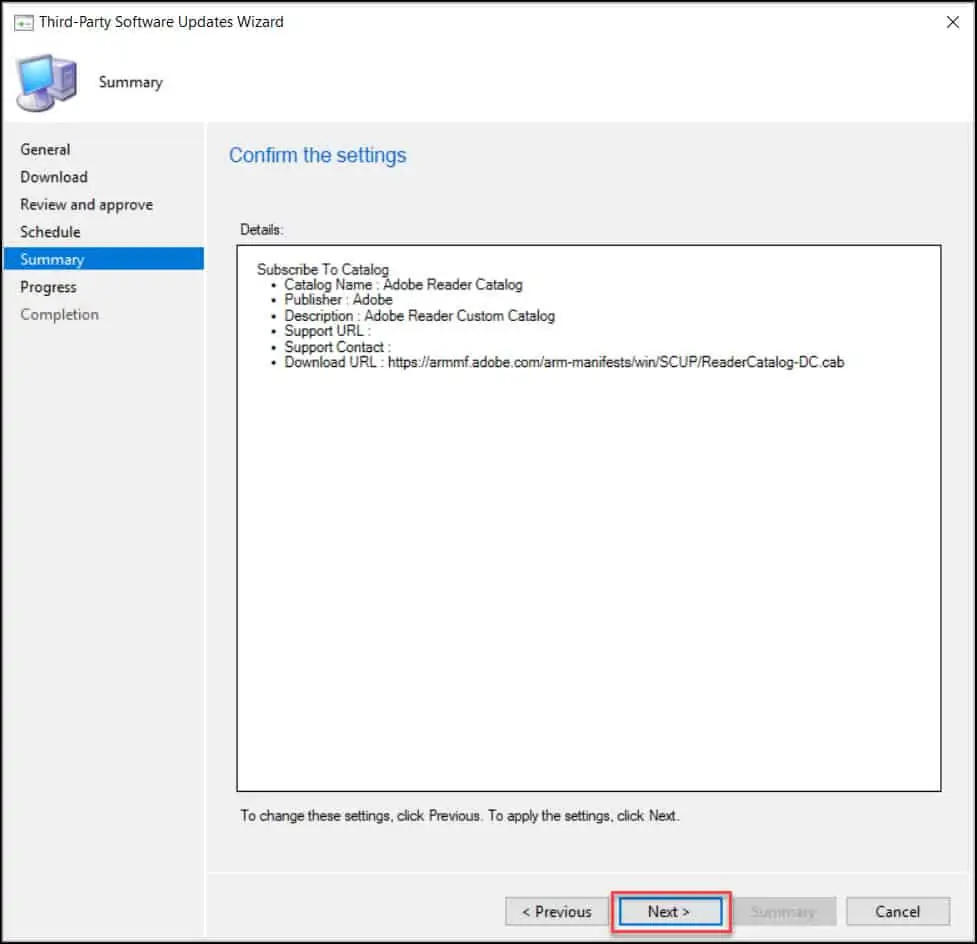Click the 'To change these settings' instruction text
Image resolution: width=977 pixels, height=944 pixels.
[x=460, y=816]
